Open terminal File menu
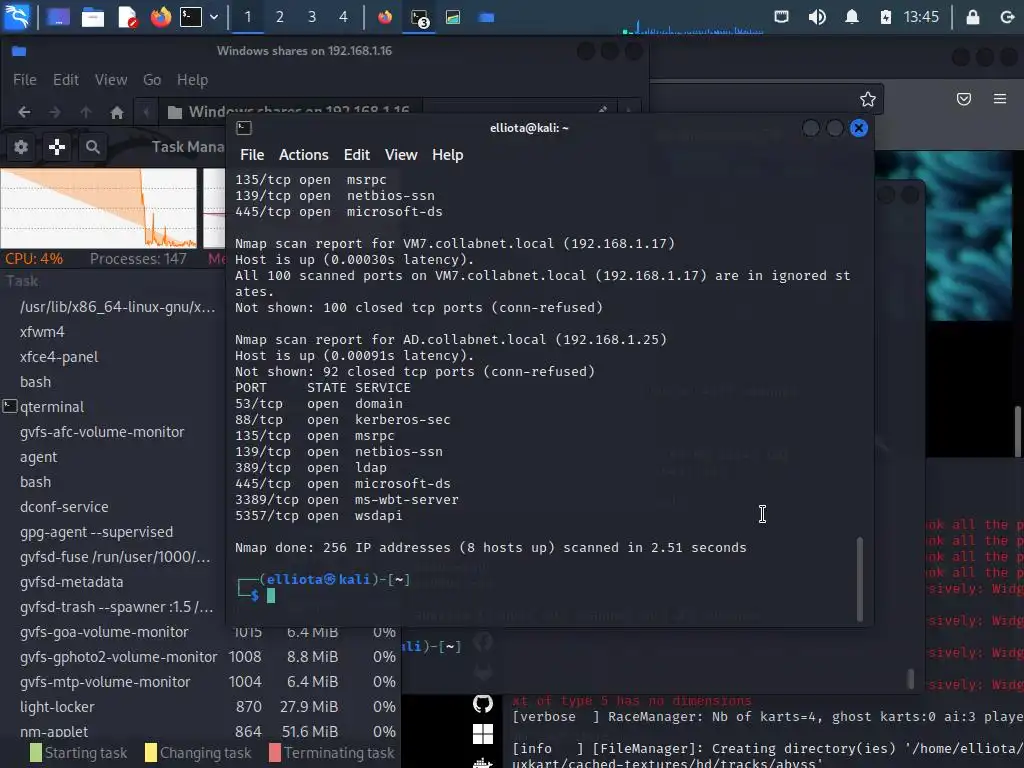Viewport: 1024px width, 768px height. click(x=252, y=155)
